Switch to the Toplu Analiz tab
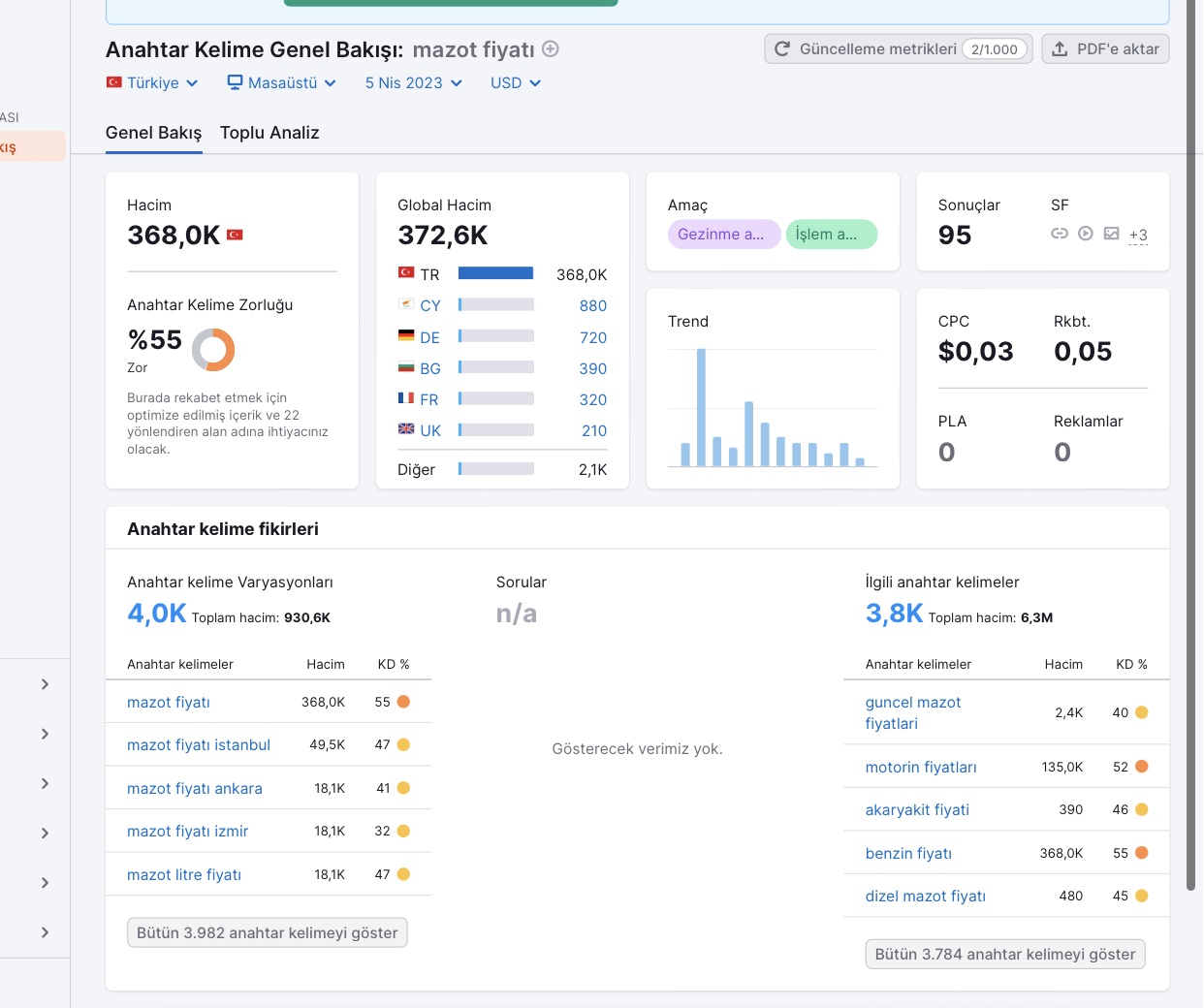Image resolution: width=1204 pixels, height=1008 pixels. pos(269,133)
